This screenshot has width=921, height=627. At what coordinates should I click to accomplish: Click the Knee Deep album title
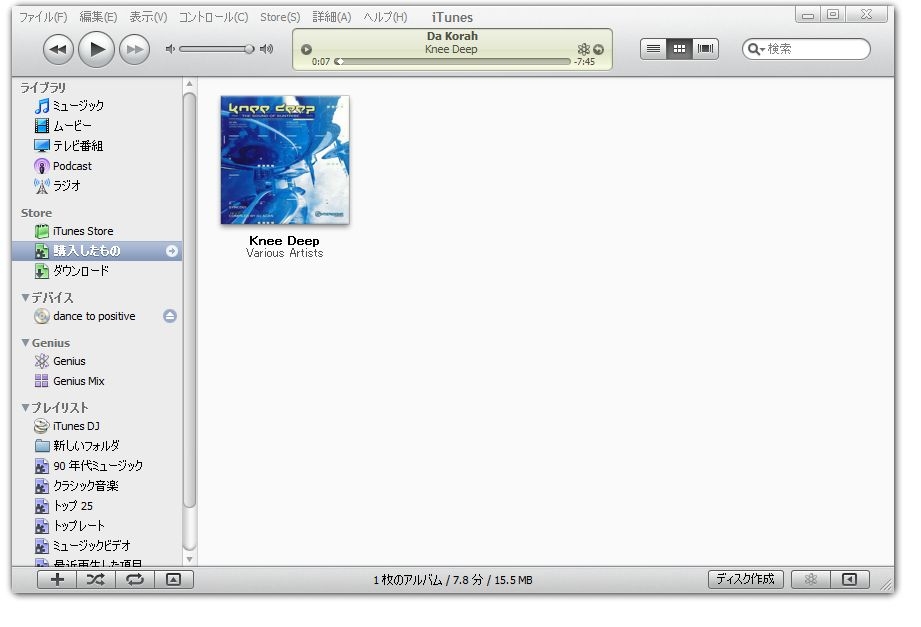coord(284,240)
